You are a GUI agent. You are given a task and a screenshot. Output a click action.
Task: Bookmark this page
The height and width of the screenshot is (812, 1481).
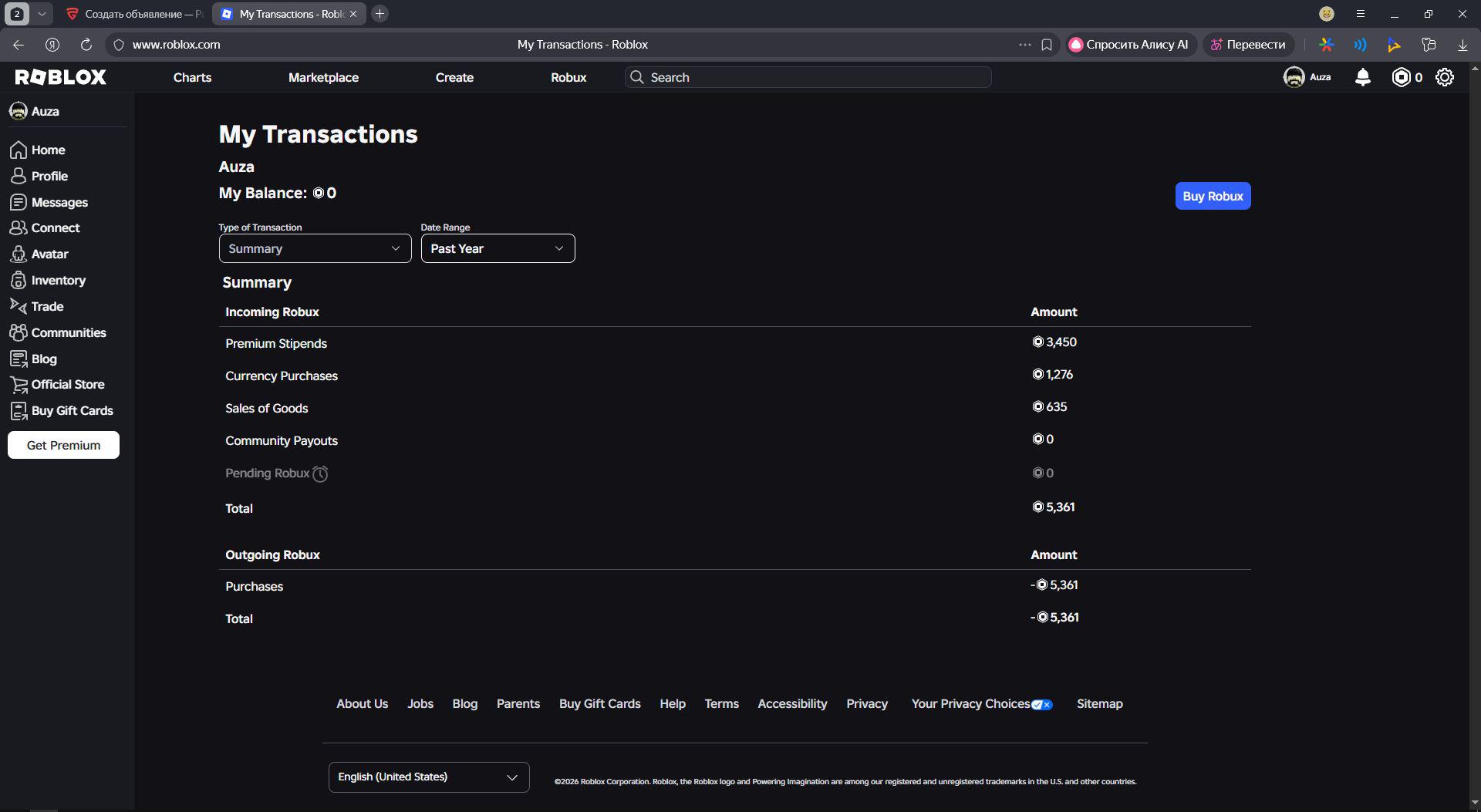point(1047,45)
